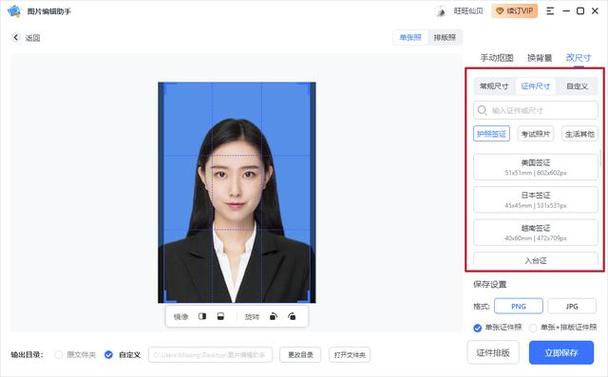Image resolution: width=608 pixels, height=377 pixels.
Task: Click the ID size search input field
Action: pos(535,110)
